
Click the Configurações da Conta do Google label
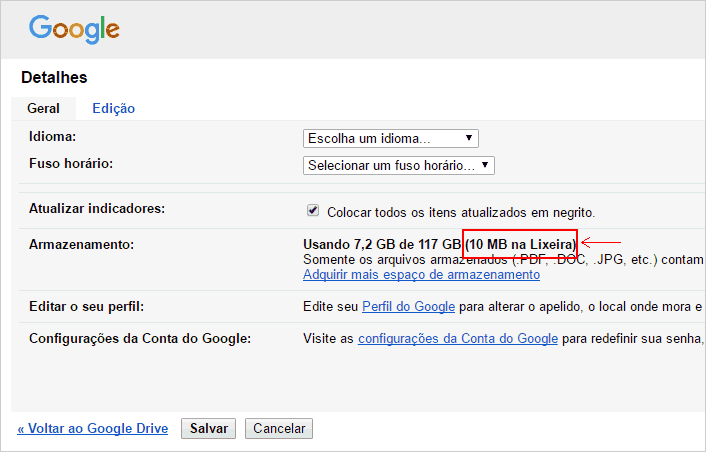coord(140,339)
